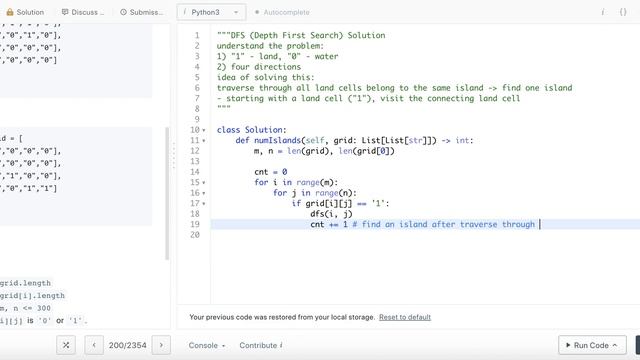640x360 pixels.
Task: Click the 'understand the problem:' comment line
Action: coord(270,46)
